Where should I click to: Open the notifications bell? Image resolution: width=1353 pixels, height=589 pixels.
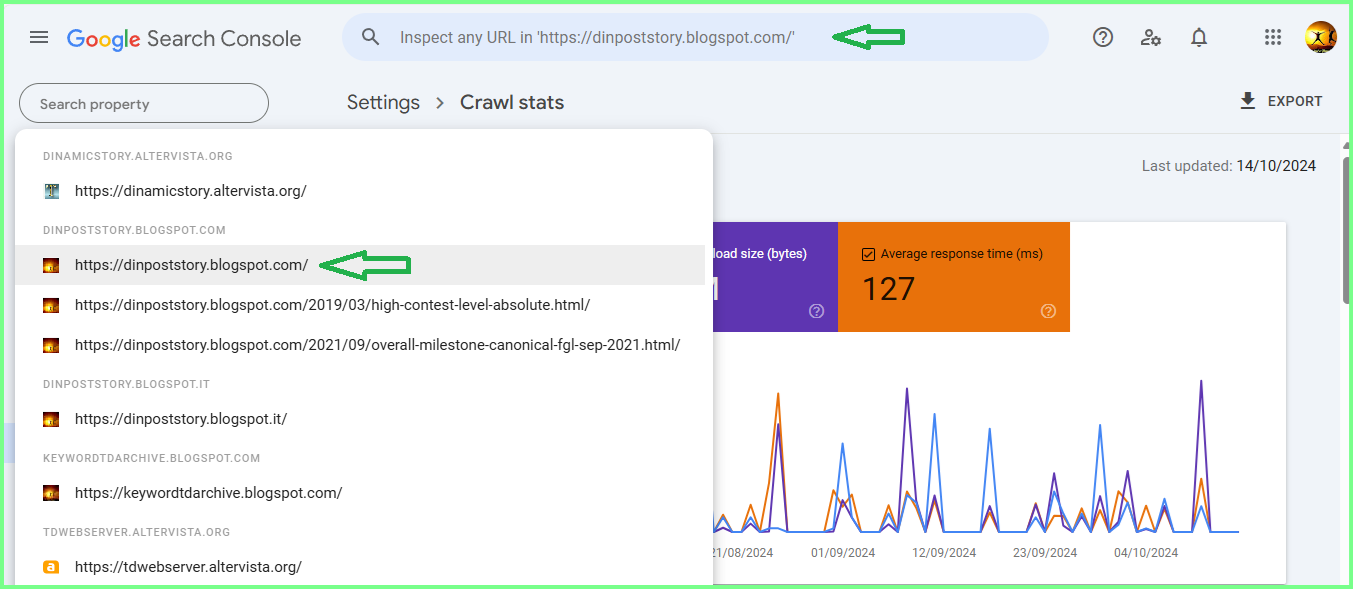1199,37
